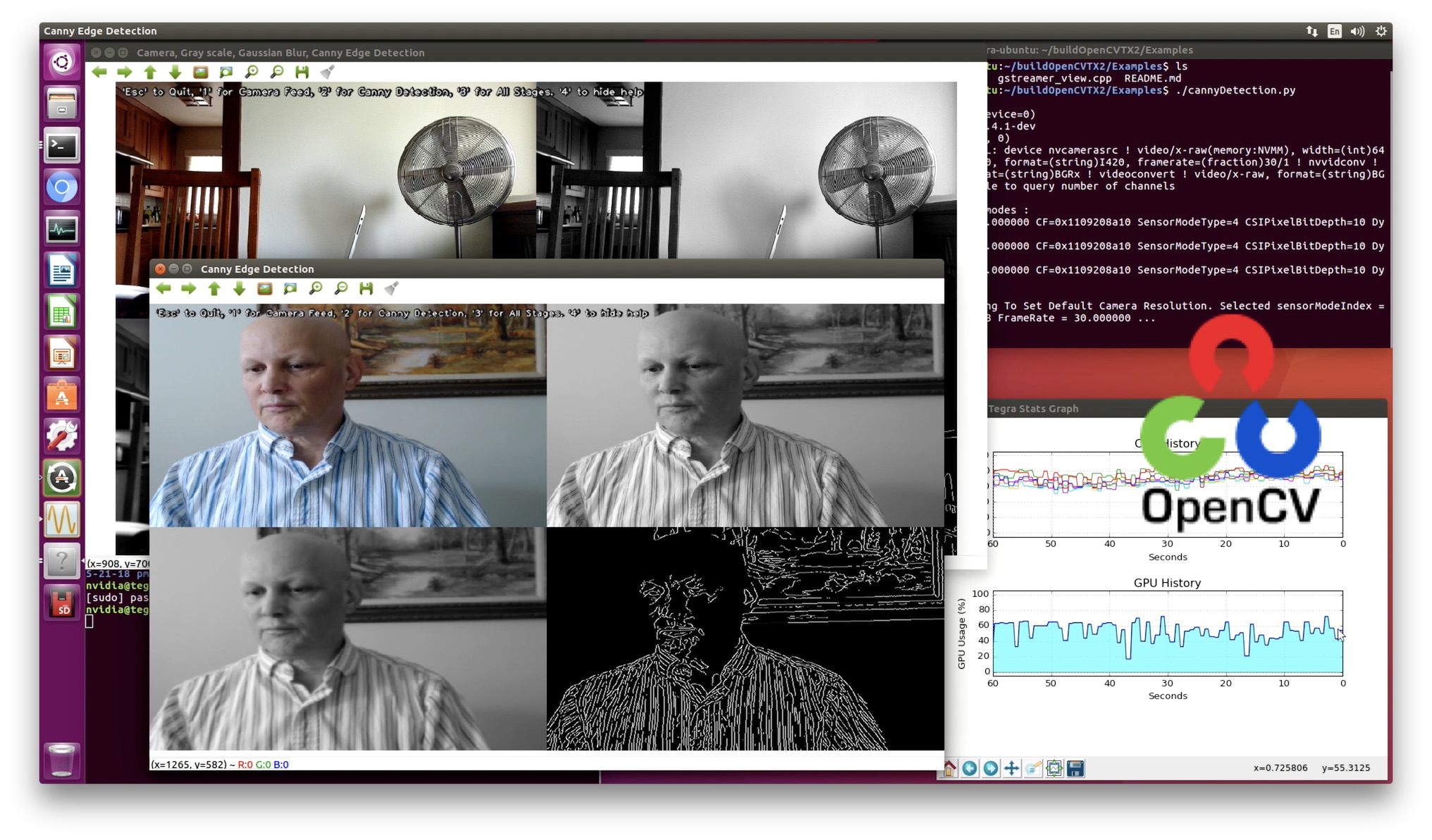Click inside the GPU History plot area
This screenshot has height=840, width=1432.
1168,632
